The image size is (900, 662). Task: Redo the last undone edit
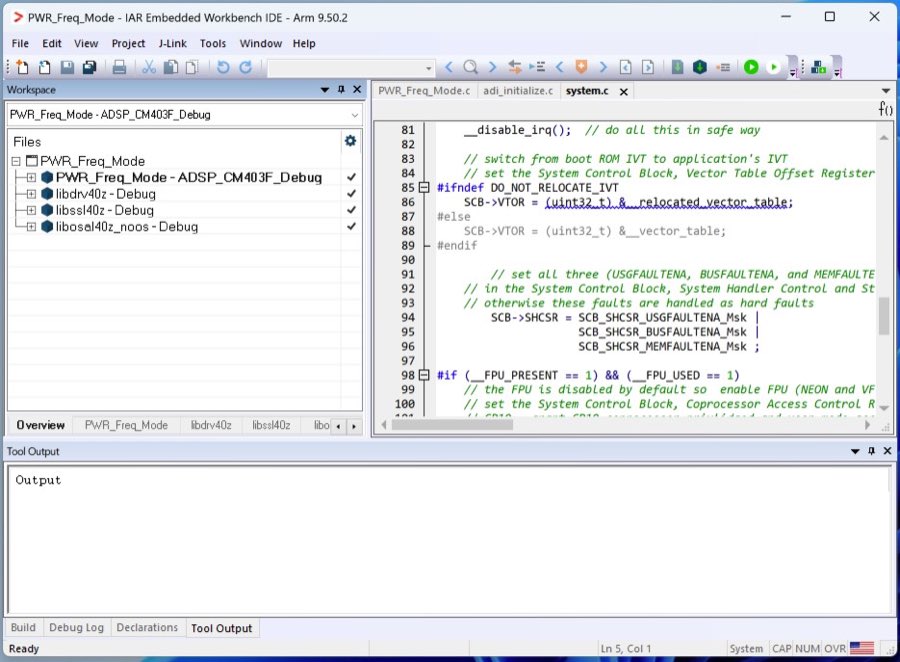pos(246,67)
